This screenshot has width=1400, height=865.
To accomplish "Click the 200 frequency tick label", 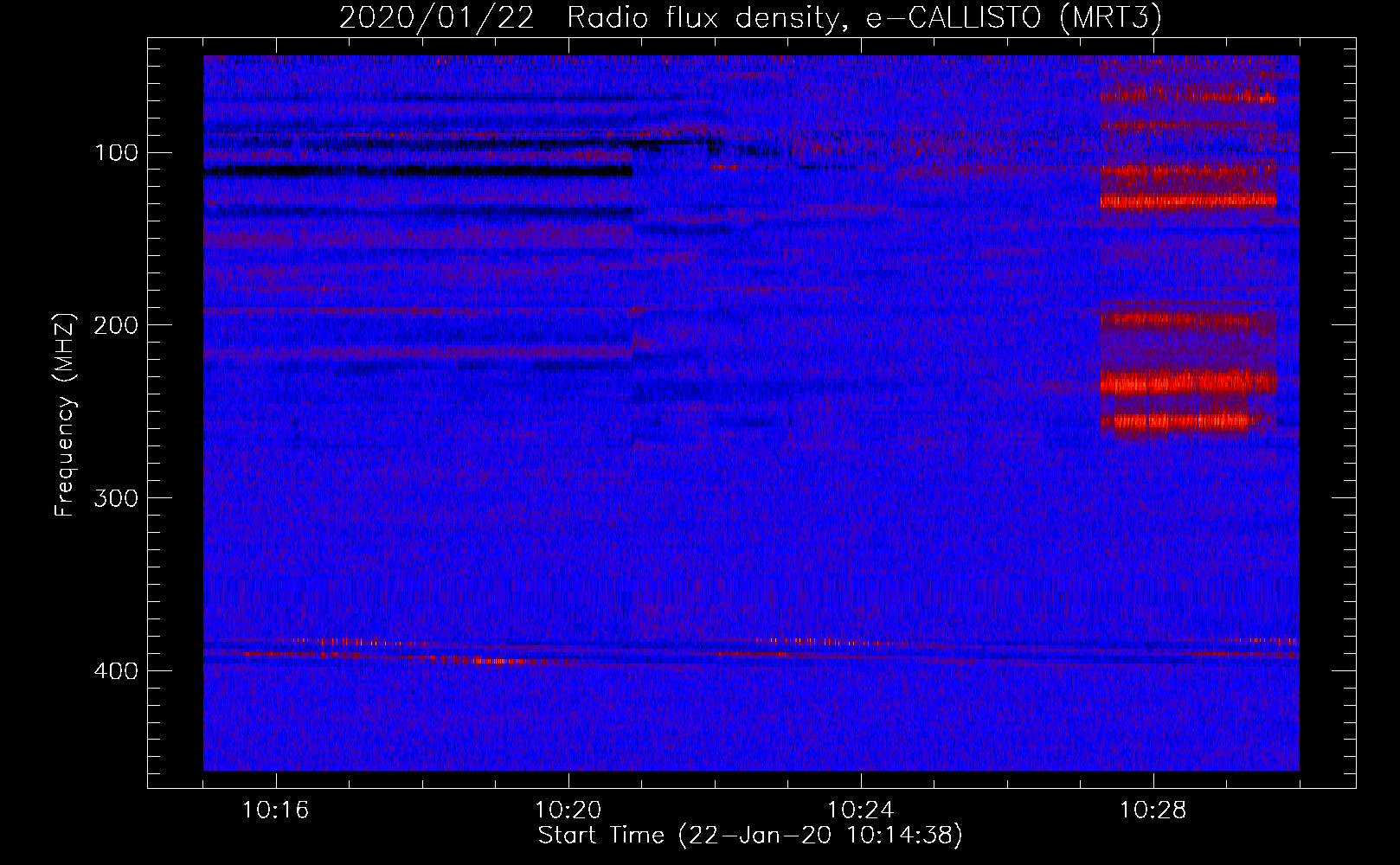I will 115,325.
